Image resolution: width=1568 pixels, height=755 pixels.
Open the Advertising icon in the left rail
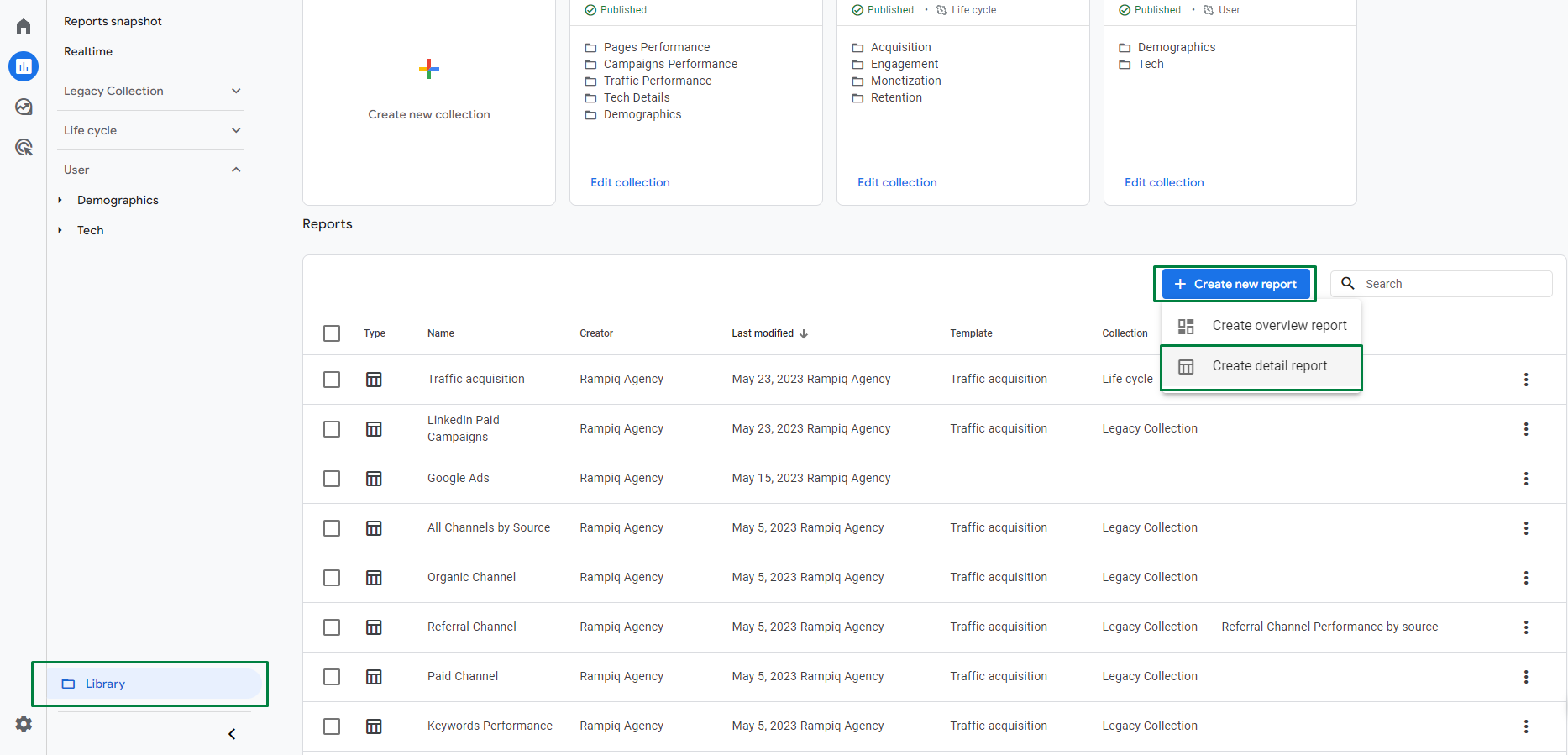[x=24, y=147]
